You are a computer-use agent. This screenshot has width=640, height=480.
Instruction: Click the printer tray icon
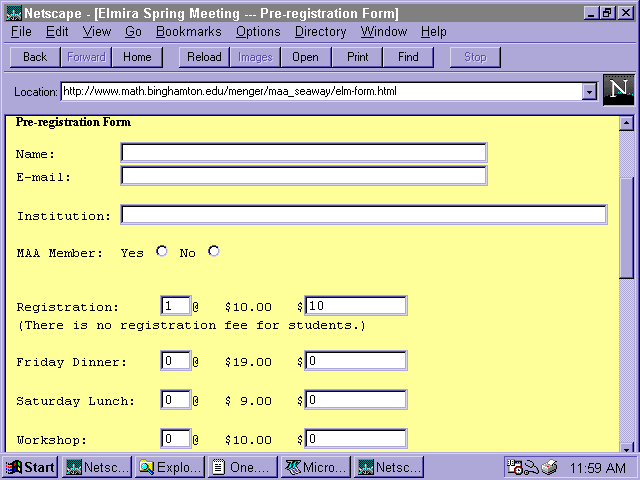coord(549,467)
